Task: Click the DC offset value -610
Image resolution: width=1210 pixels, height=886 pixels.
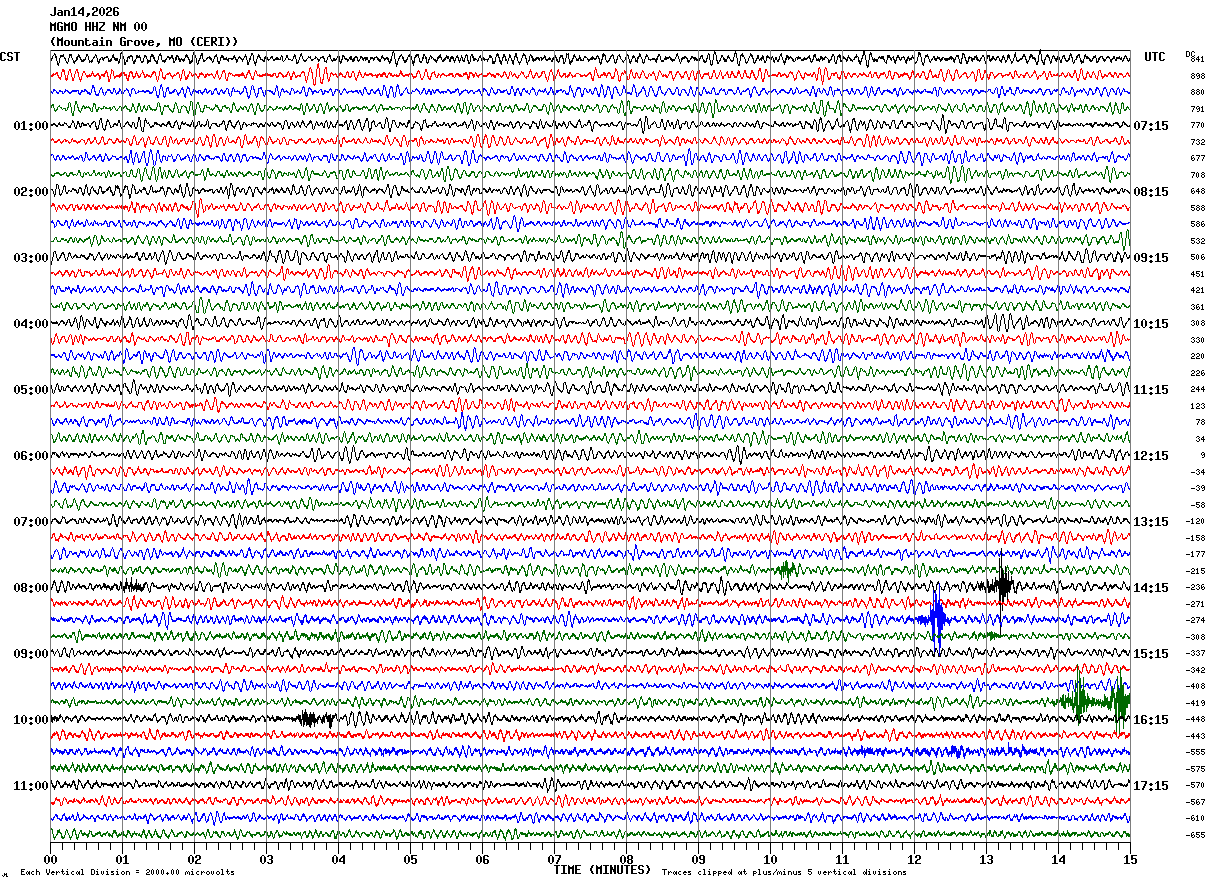Action: tap(1196, 819)
